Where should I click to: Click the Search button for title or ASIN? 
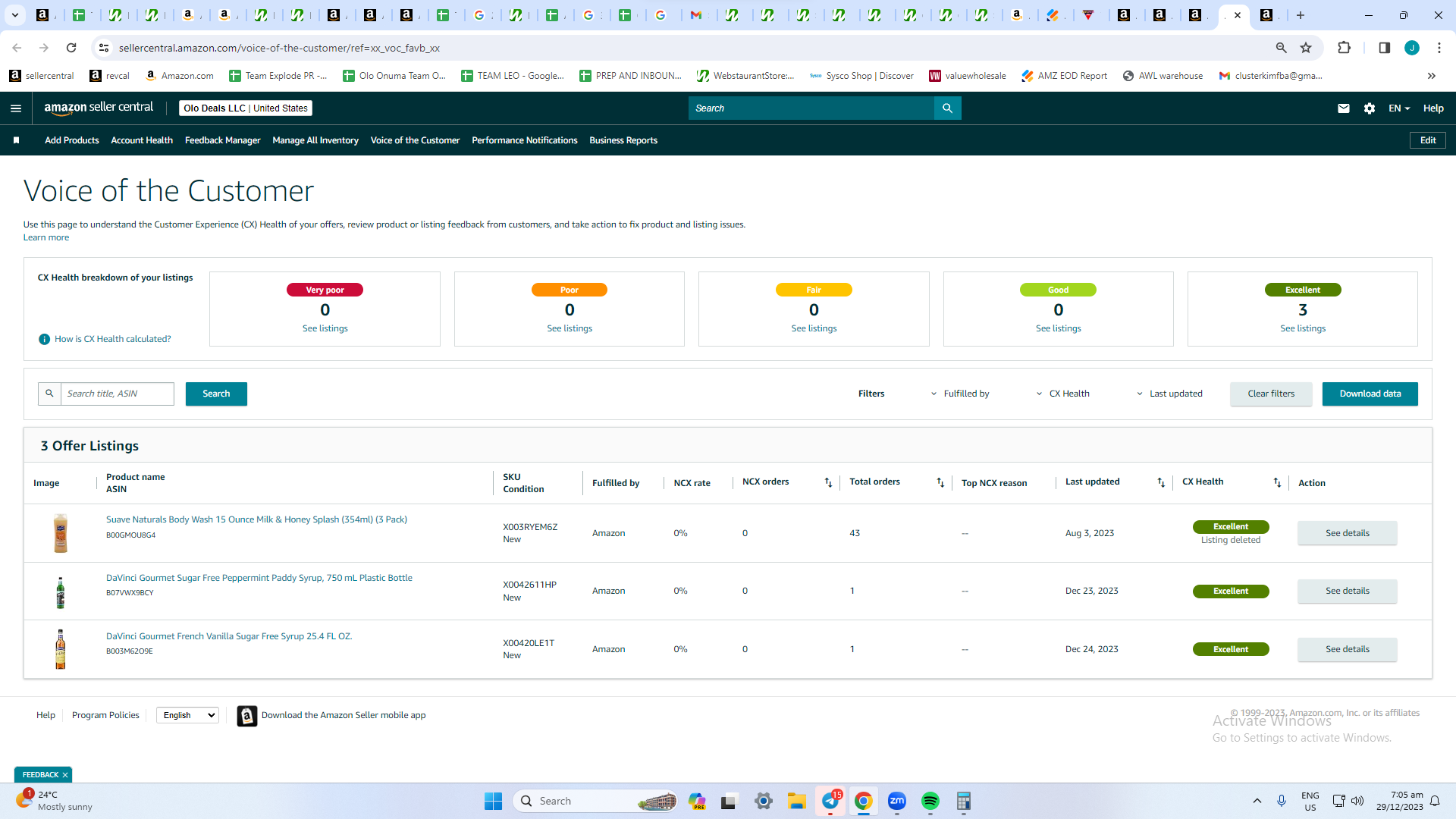[x=216, y=394]
